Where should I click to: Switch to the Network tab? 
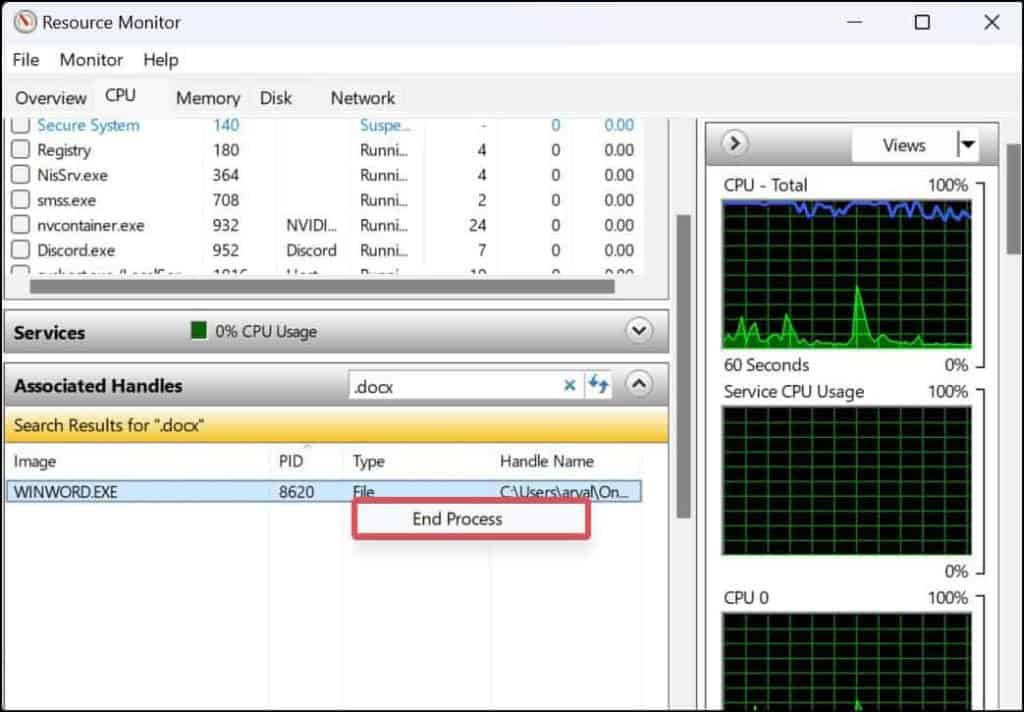click(x=362, y=97)
